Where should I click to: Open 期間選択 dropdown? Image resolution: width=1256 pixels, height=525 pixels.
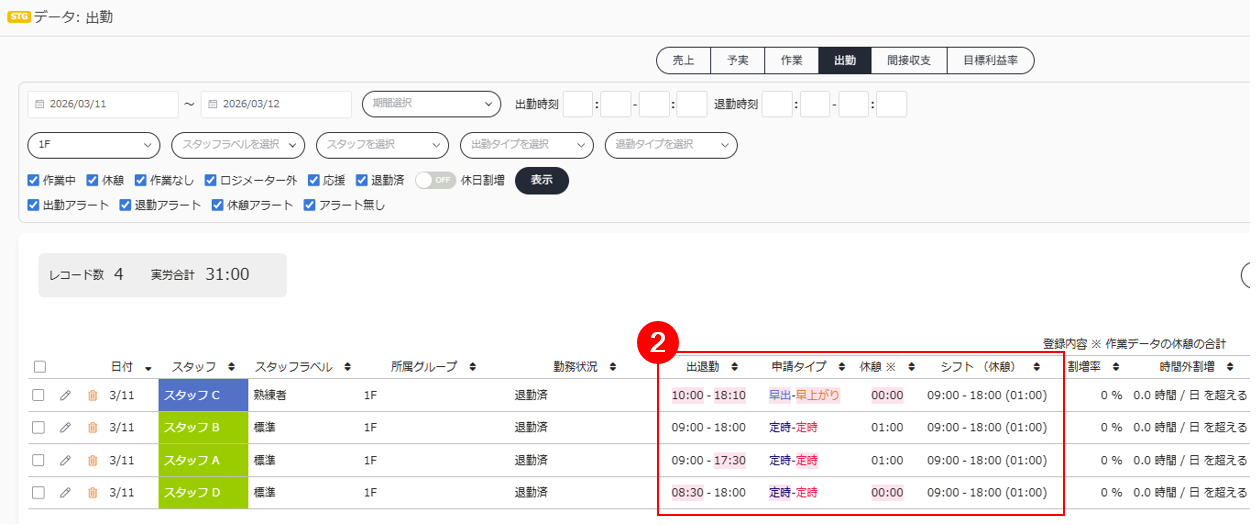[x=431, y=103]
